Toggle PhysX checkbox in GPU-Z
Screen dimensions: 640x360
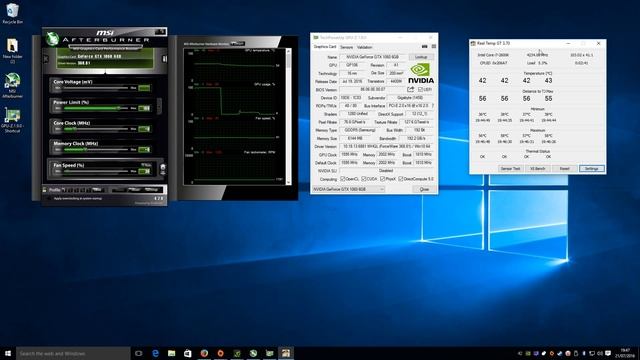click(x=382, y=179)
